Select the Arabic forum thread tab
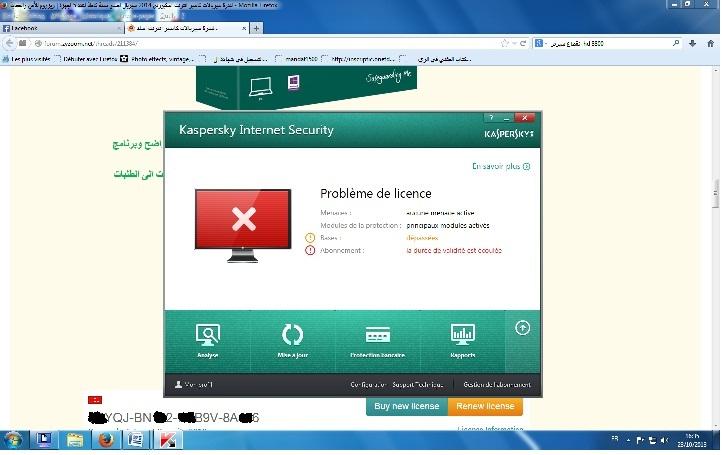The image size is (722, 455). click(x=187, y=28)
